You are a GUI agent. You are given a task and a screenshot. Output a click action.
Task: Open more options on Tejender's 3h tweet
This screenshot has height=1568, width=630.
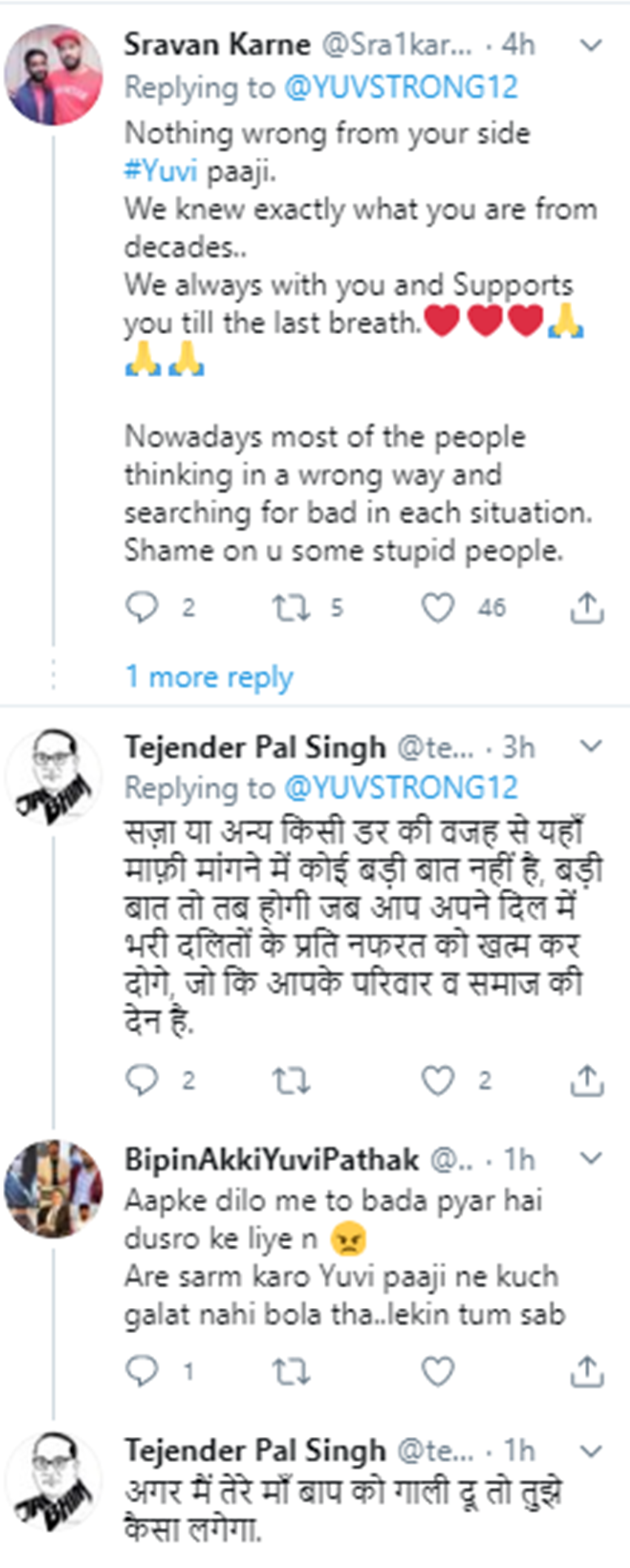click(591, 747)
